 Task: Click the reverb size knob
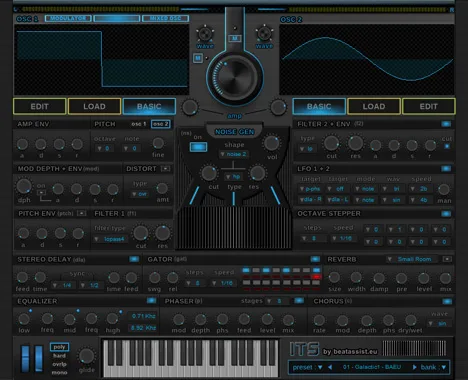334,277
